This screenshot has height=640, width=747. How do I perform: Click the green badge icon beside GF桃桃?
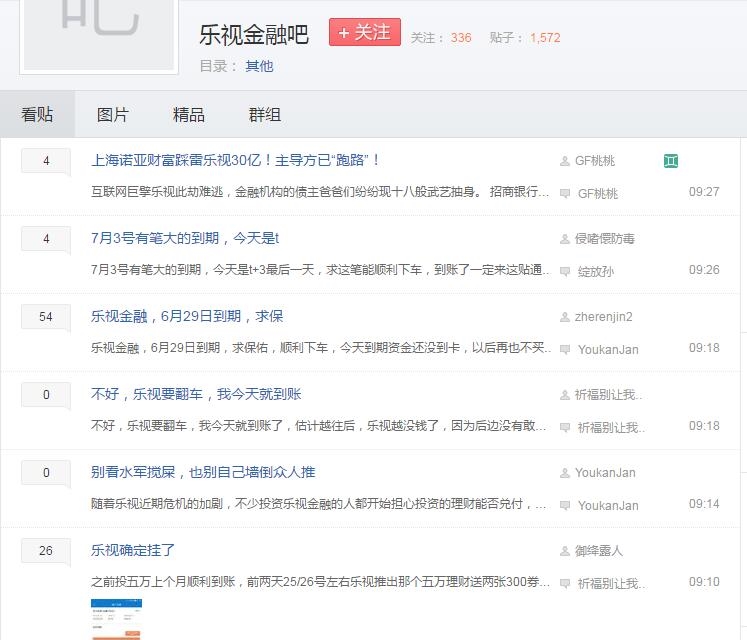tap(671, 161)
